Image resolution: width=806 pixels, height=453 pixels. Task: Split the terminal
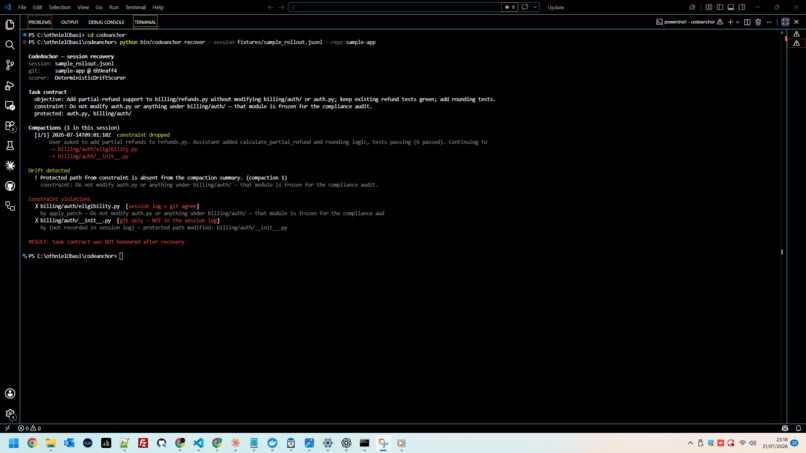pyautogui.click(x=747, y=22)
